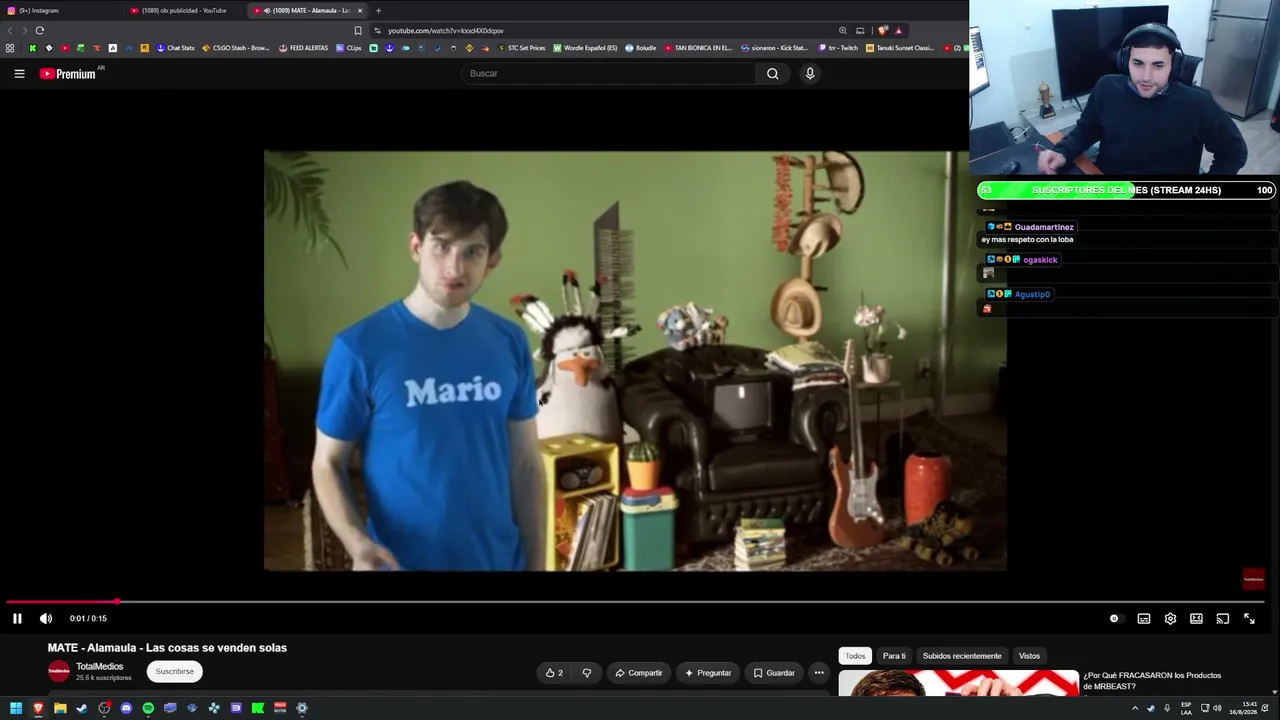This screenshot has height=720, width=1280.
Task: Open the CSGO Stash bookmark
Action: pyautogui.click(x=236, y=48)
